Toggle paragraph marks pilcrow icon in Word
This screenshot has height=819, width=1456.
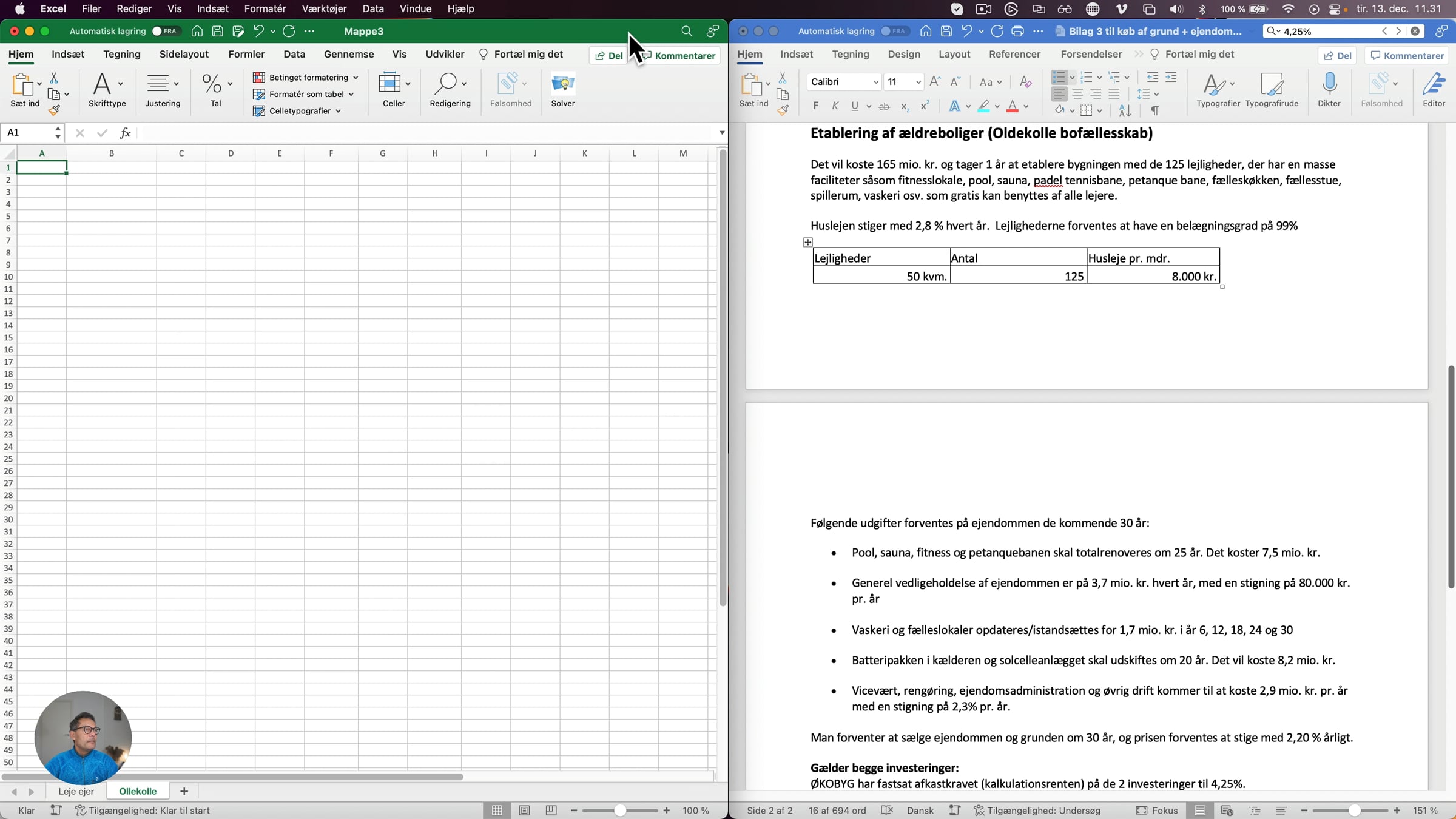click(x=1154, y=110)
